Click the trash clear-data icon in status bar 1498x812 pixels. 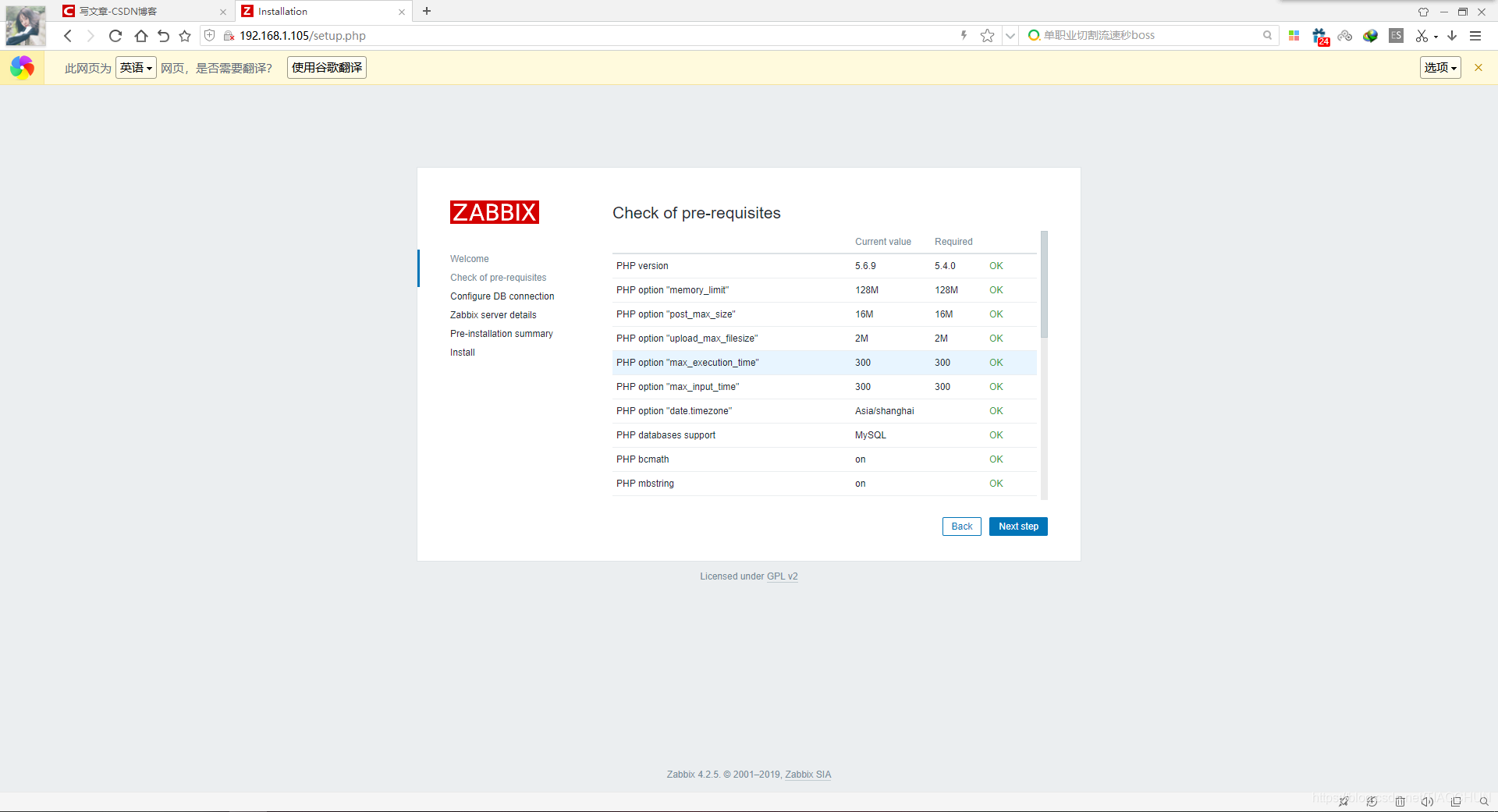tap(1400, 801)
